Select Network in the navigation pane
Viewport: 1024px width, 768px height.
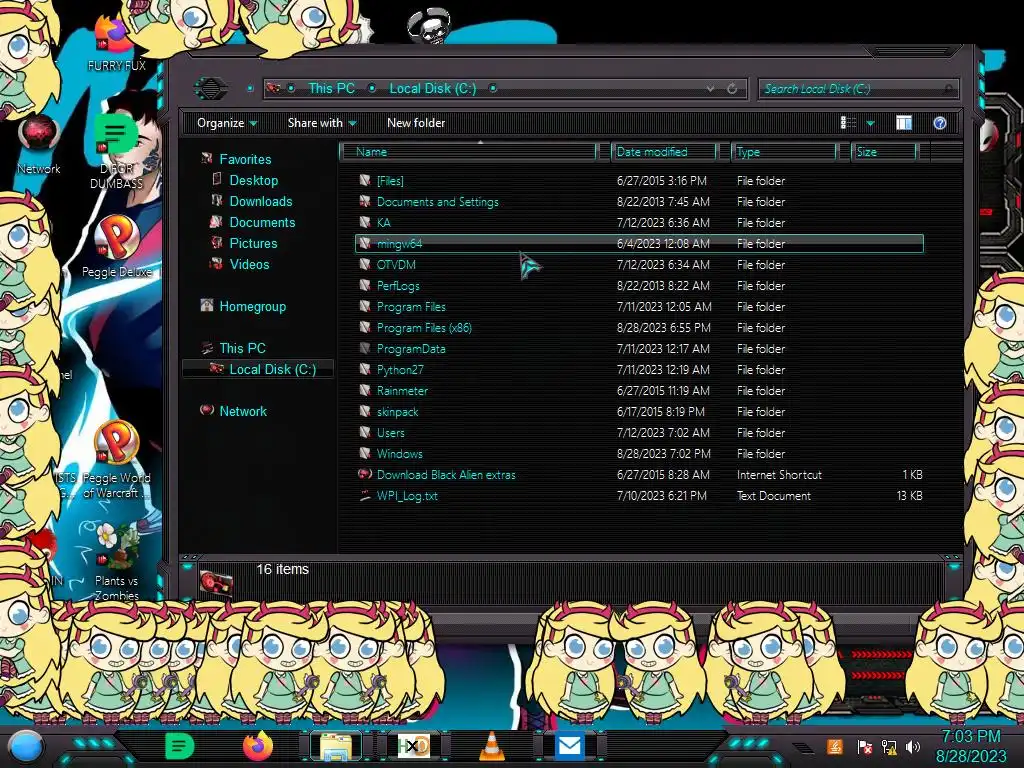click(x=243, y=411)
